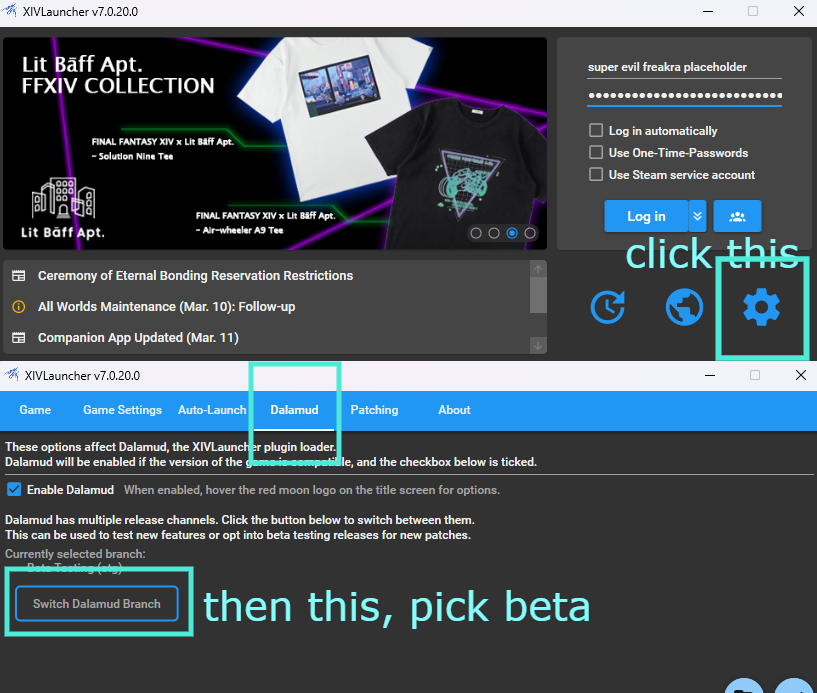
Task: Click XIVLauncher logo in top title bar
Action: (10, 10)
